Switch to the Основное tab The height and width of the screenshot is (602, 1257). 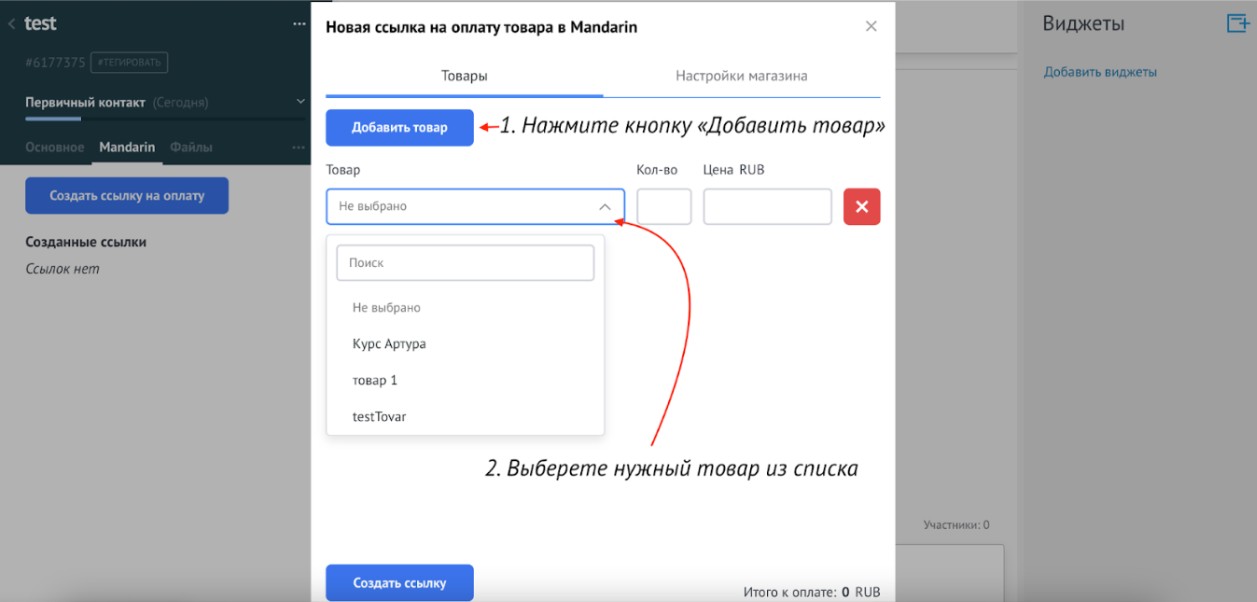(x=55, y=147)
